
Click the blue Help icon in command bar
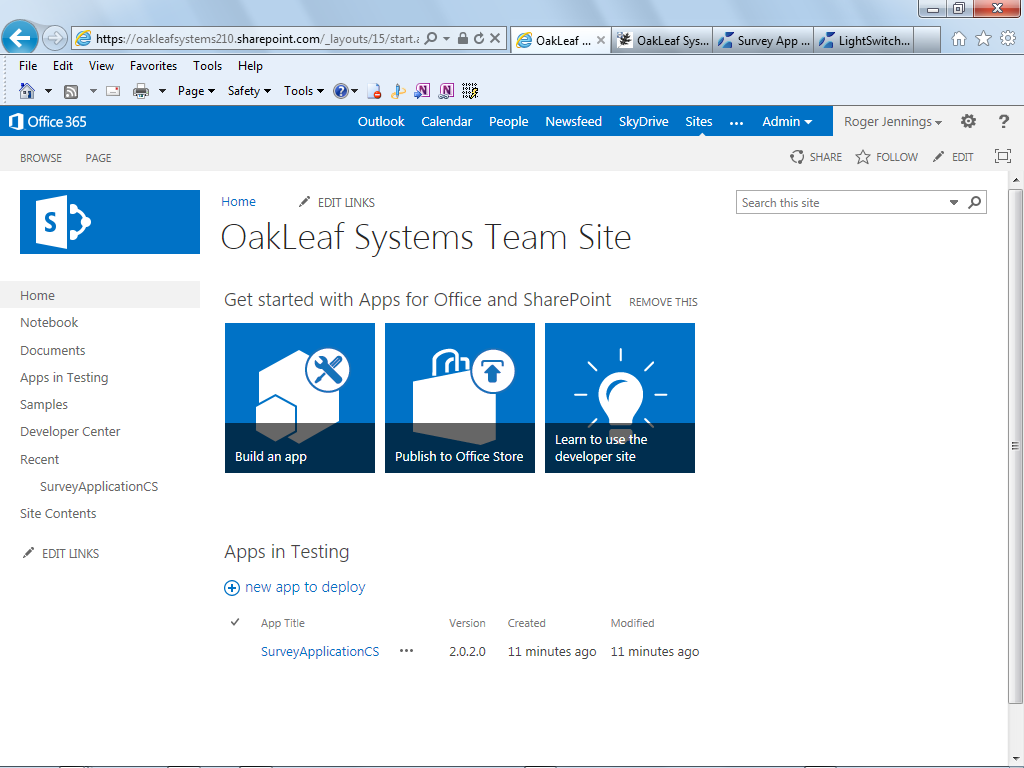[341, 91]
